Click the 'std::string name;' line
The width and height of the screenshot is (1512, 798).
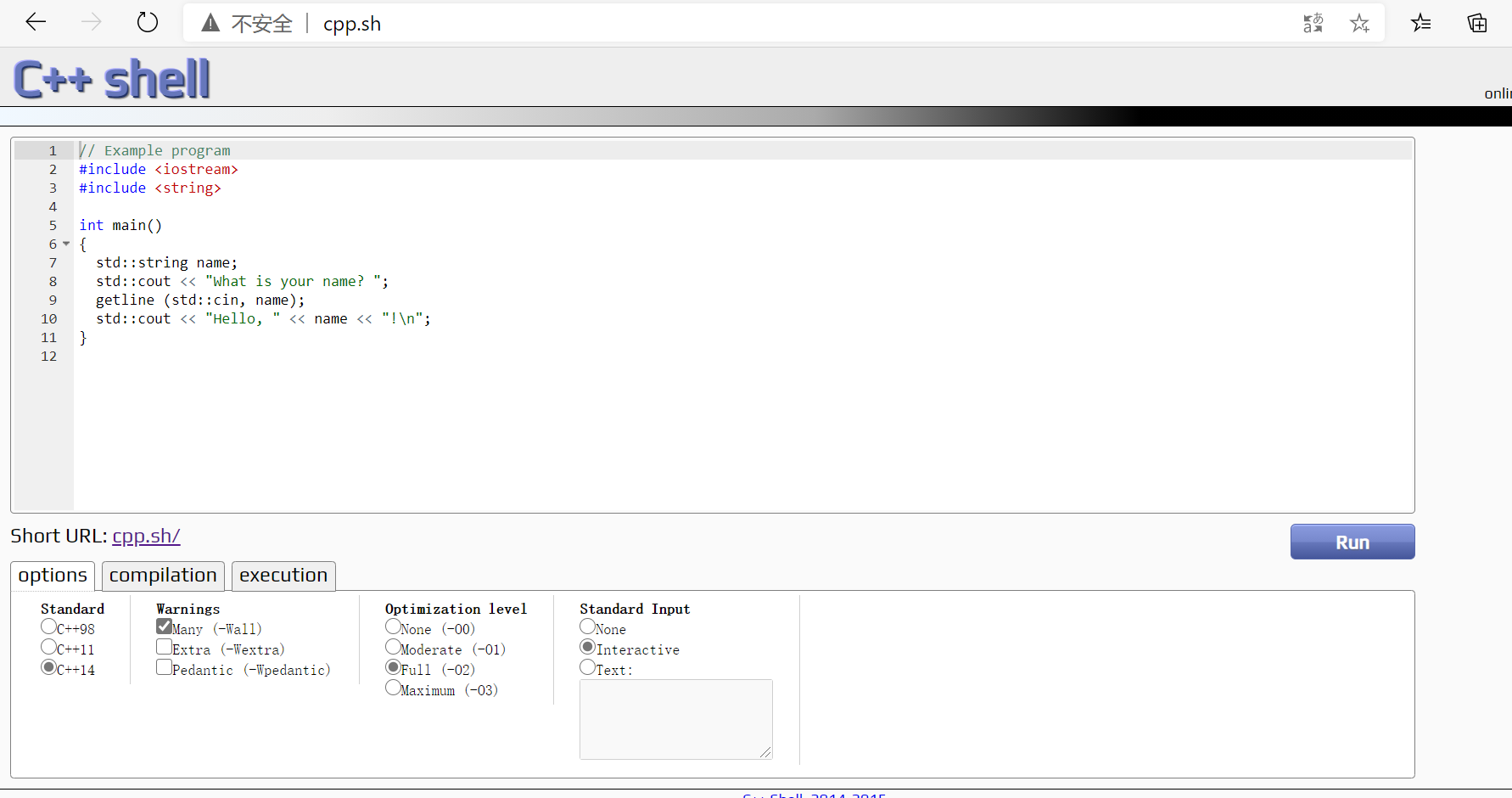click(x=167, y=262)
